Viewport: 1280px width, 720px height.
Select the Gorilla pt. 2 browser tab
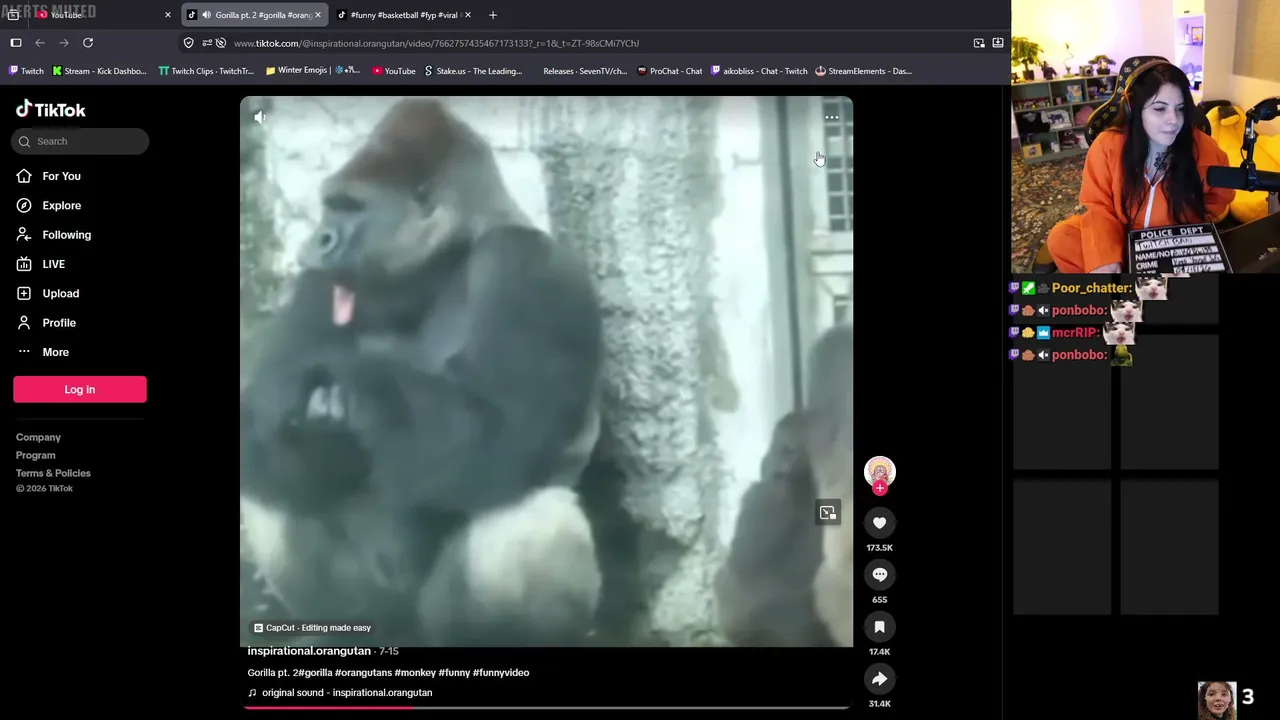point(255,15)
